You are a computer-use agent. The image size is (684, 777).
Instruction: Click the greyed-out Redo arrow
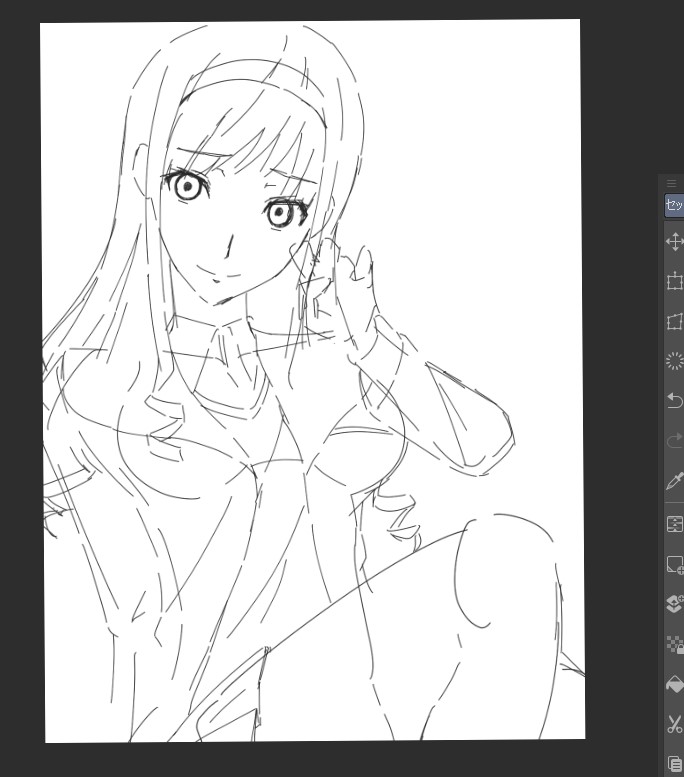point(675,440)
